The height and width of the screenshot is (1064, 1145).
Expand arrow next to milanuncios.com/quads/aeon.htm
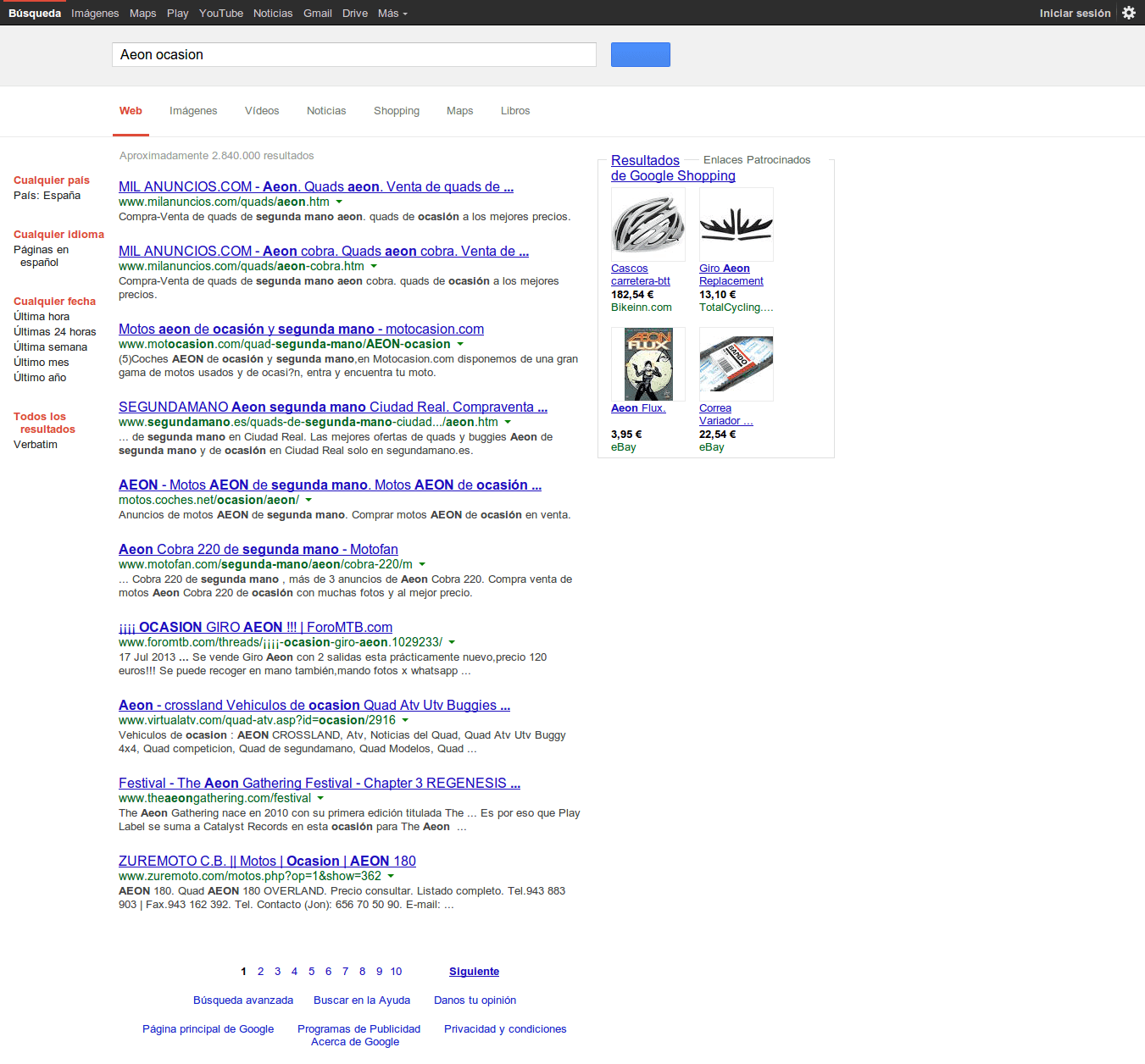(339, 202)
